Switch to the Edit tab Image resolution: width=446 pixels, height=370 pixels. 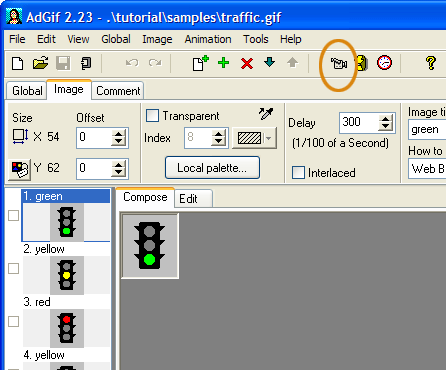pyautogui.click(x=188, y=199)
